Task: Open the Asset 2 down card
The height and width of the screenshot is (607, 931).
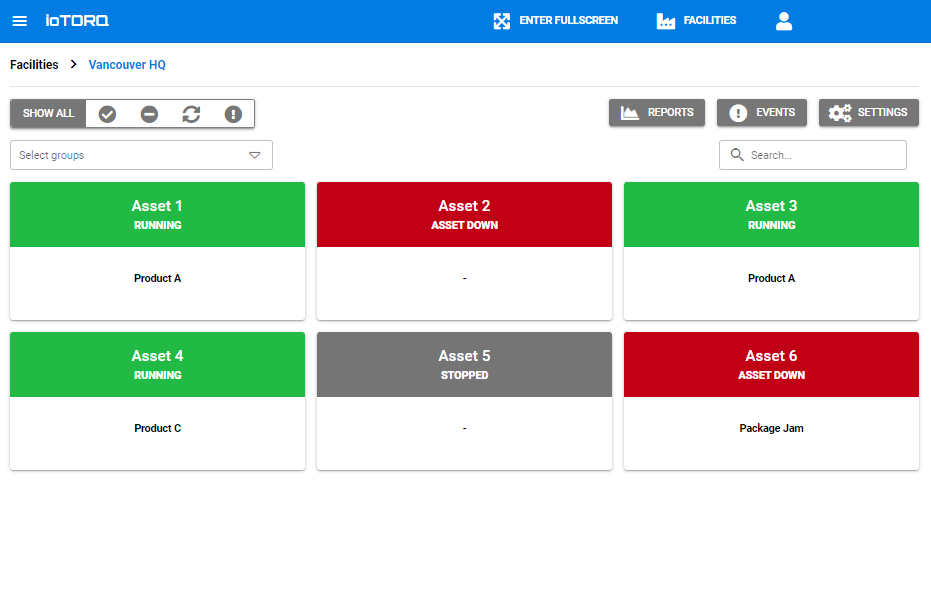Action: point(464,250)
